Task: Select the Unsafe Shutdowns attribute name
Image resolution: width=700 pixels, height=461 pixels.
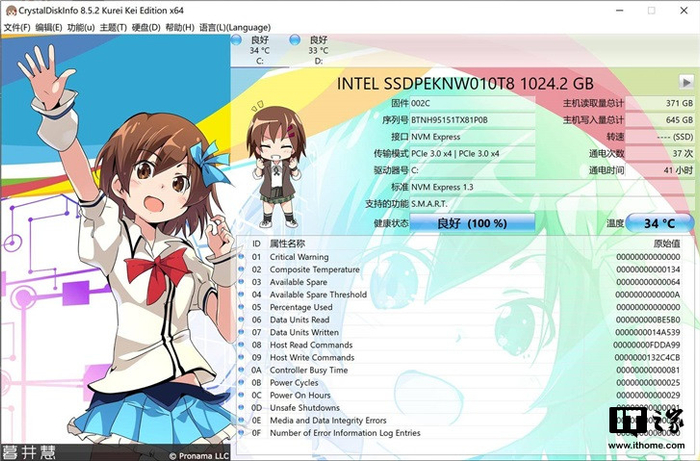Action: point(304,408)
